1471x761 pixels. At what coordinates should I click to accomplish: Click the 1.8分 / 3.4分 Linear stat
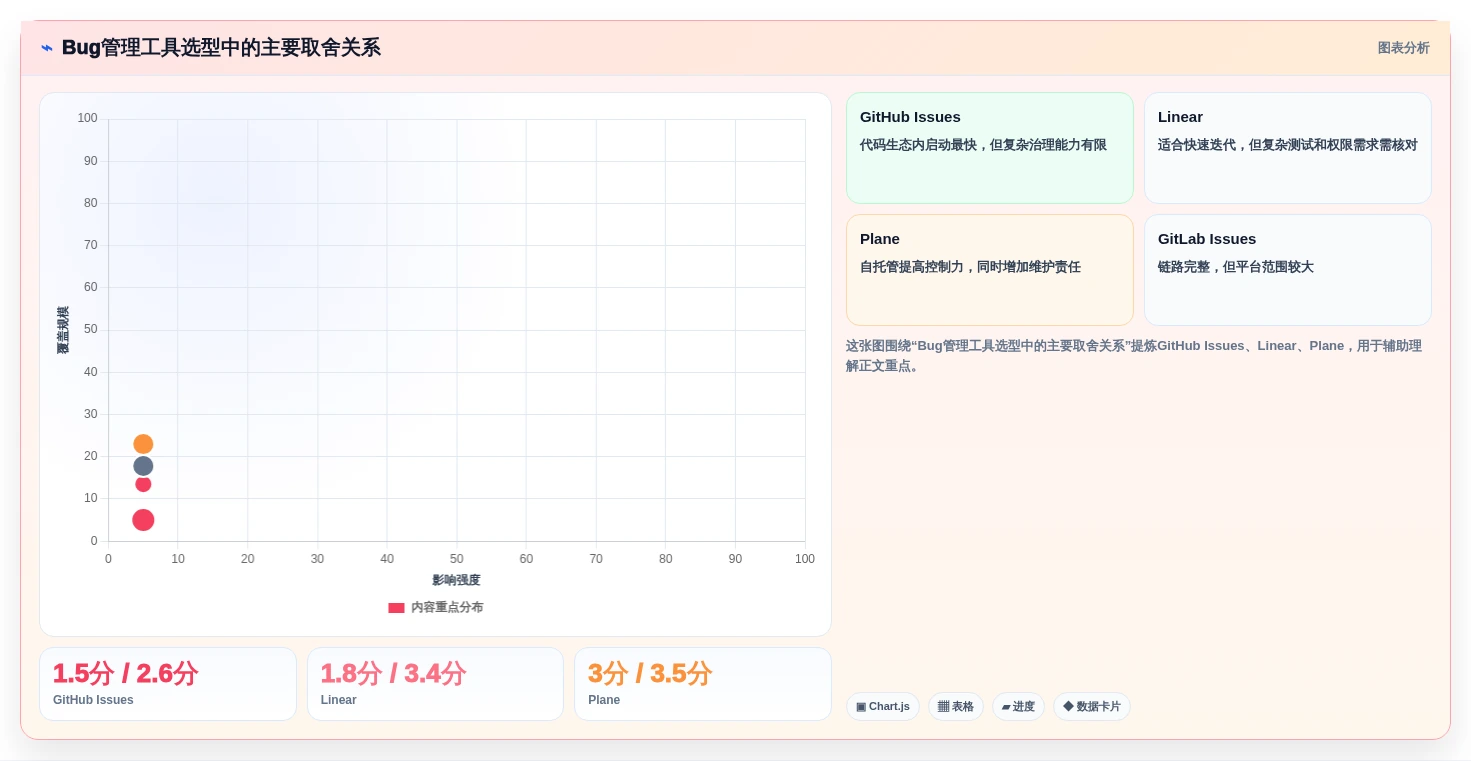click(x=435, y=684)
